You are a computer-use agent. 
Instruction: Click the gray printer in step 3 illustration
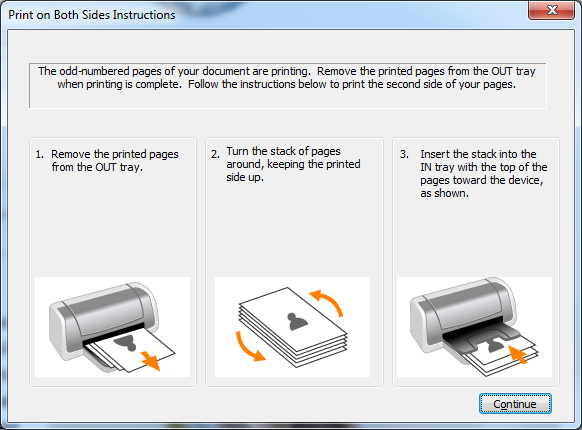point(464,316)
